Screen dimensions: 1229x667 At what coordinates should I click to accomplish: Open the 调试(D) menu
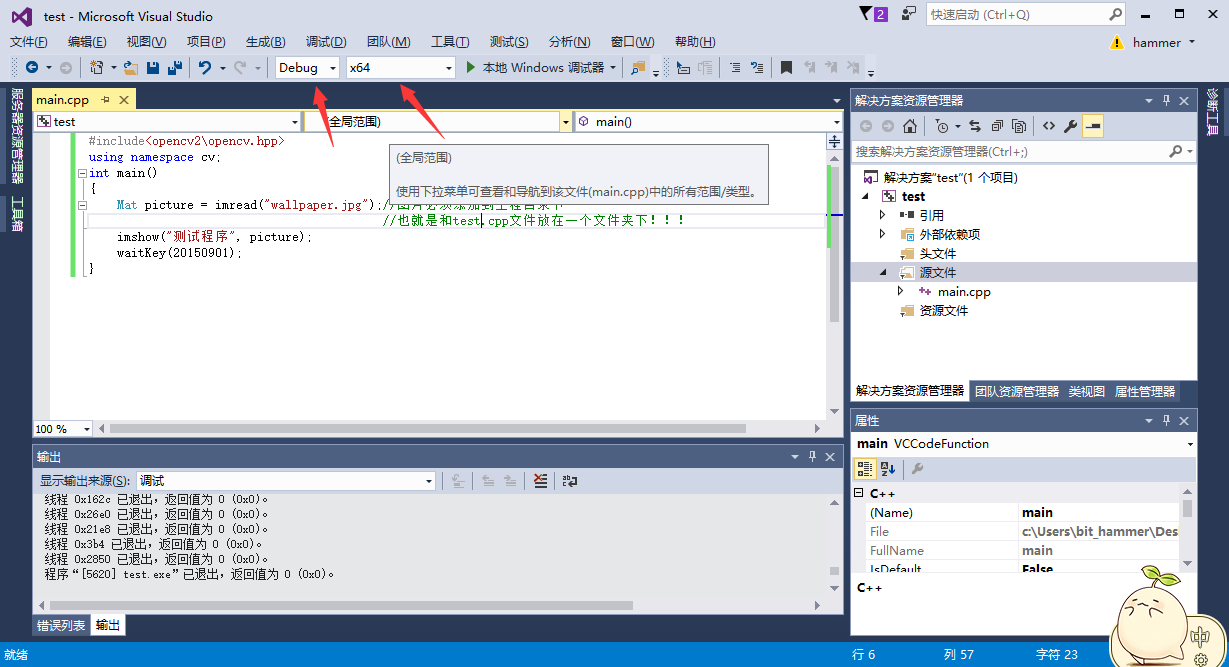[x=326, y=41]
